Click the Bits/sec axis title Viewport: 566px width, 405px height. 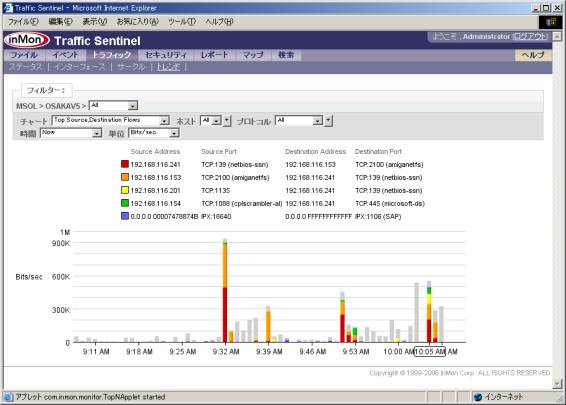pos(29,277)
